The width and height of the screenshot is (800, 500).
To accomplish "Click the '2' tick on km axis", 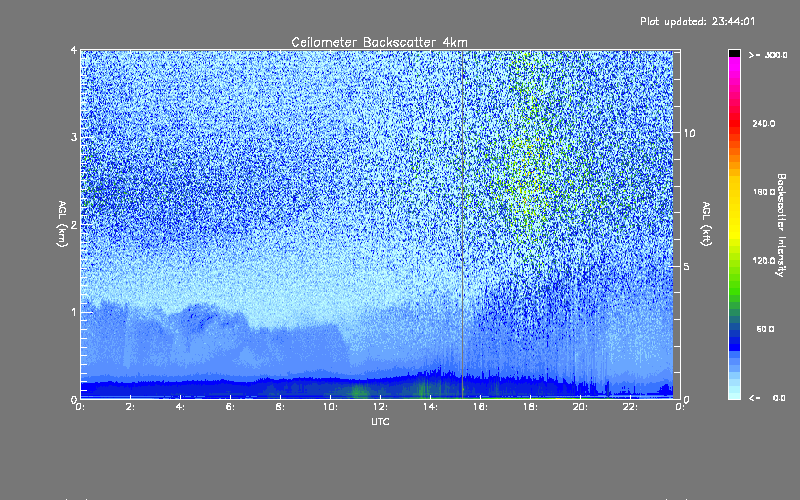I will [x=74, y=225].
